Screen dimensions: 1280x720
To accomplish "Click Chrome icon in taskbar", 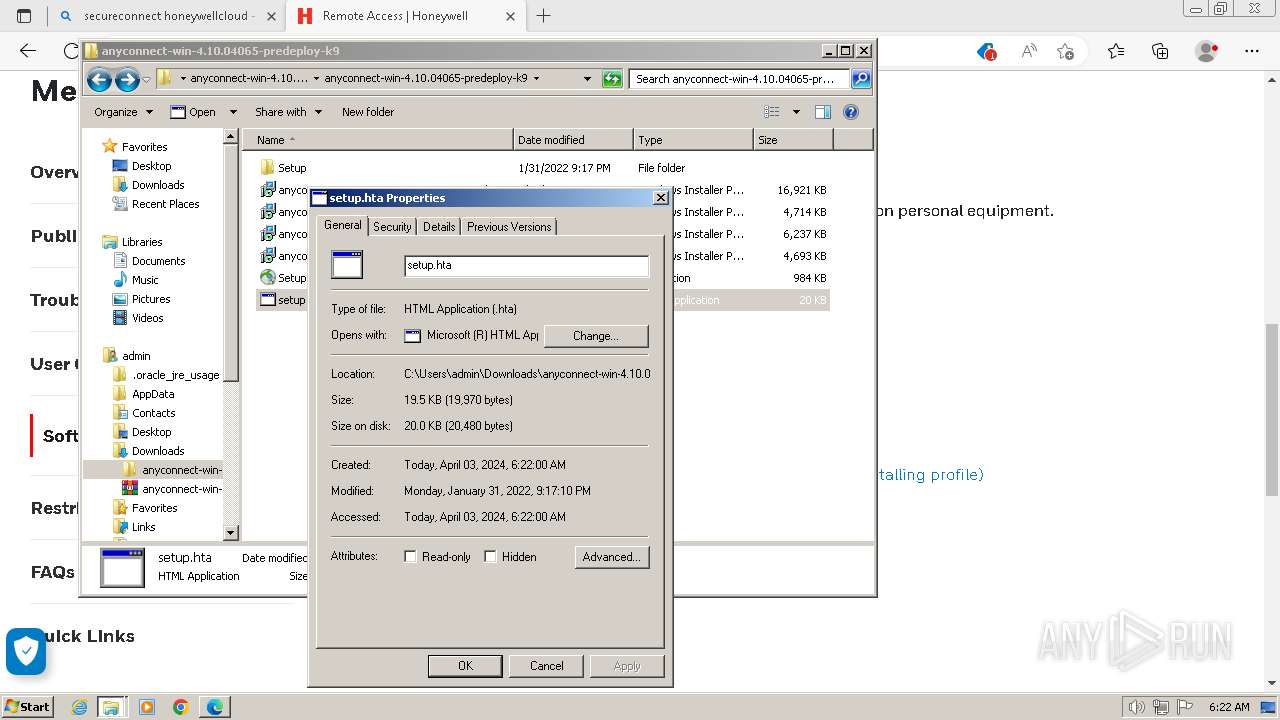I will [181, 707].
